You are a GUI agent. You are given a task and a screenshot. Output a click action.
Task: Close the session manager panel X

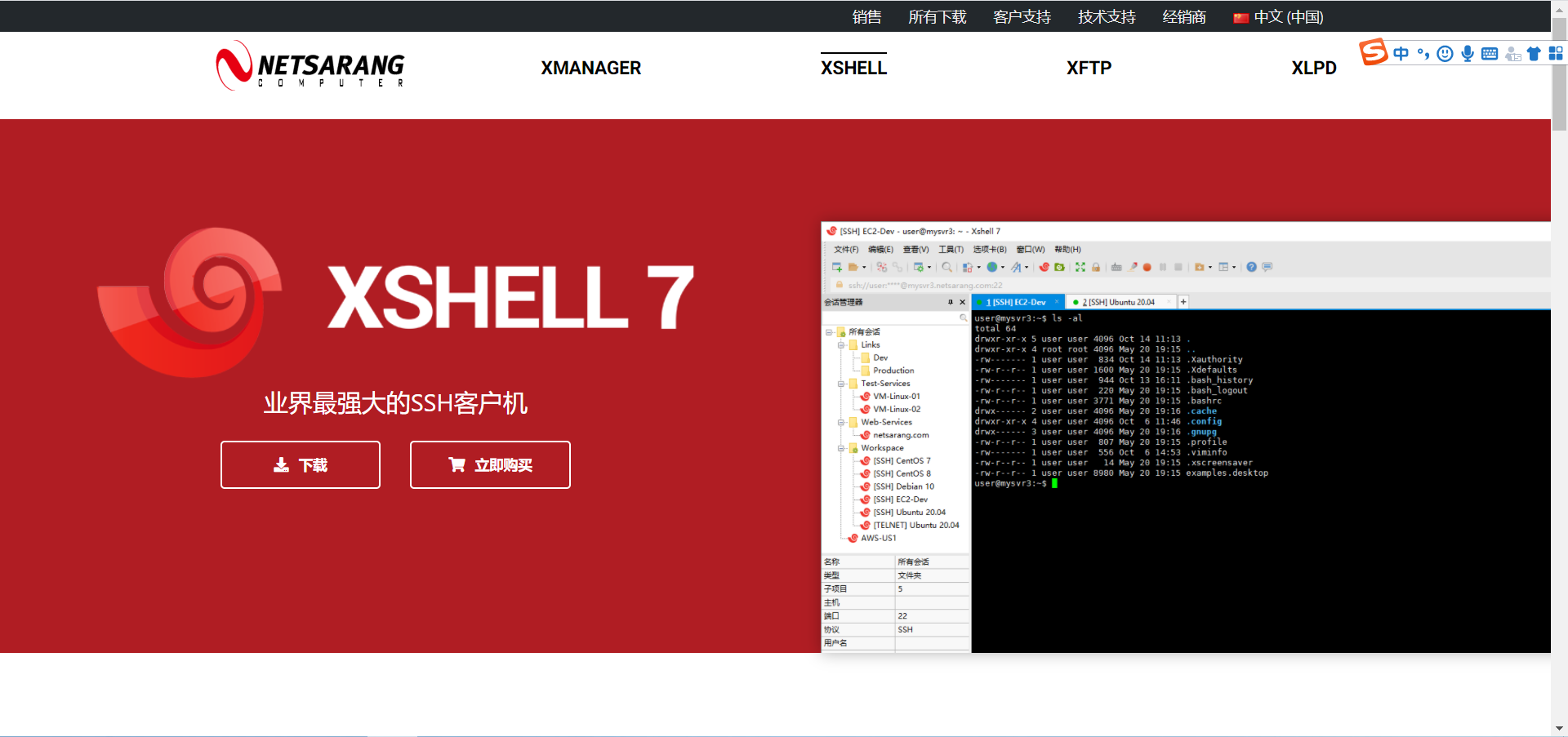pos(962,302)
